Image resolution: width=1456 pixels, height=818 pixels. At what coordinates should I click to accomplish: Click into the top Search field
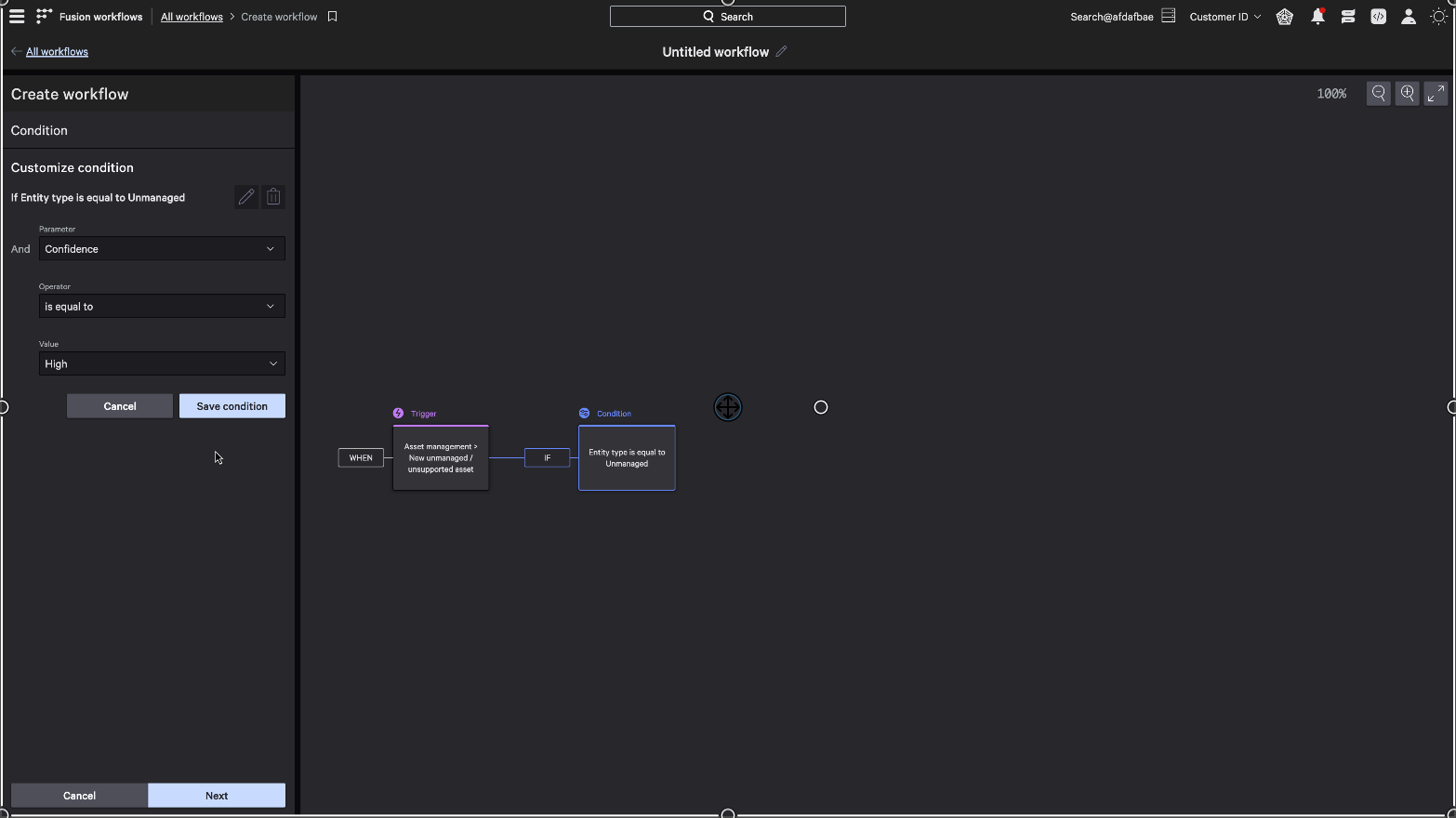click(728, 17)
